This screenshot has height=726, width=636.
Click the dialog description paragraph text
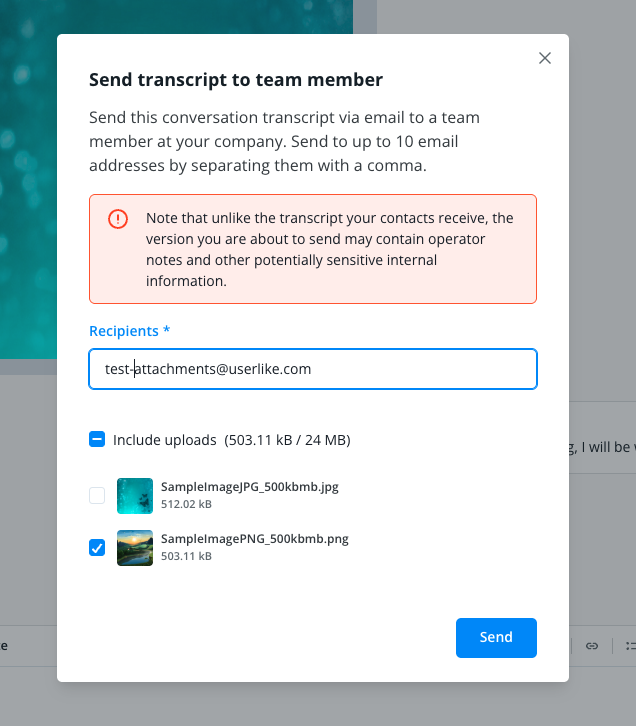[285, 142]
